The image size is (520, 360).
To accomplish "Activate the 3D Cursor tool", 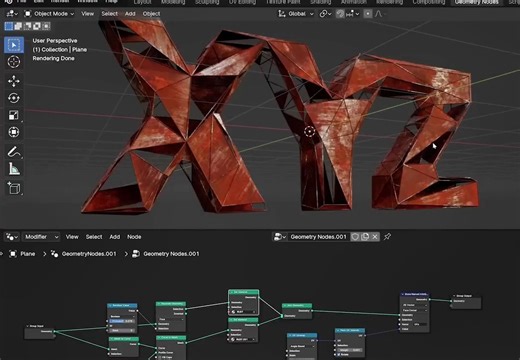I will [14, 62].
